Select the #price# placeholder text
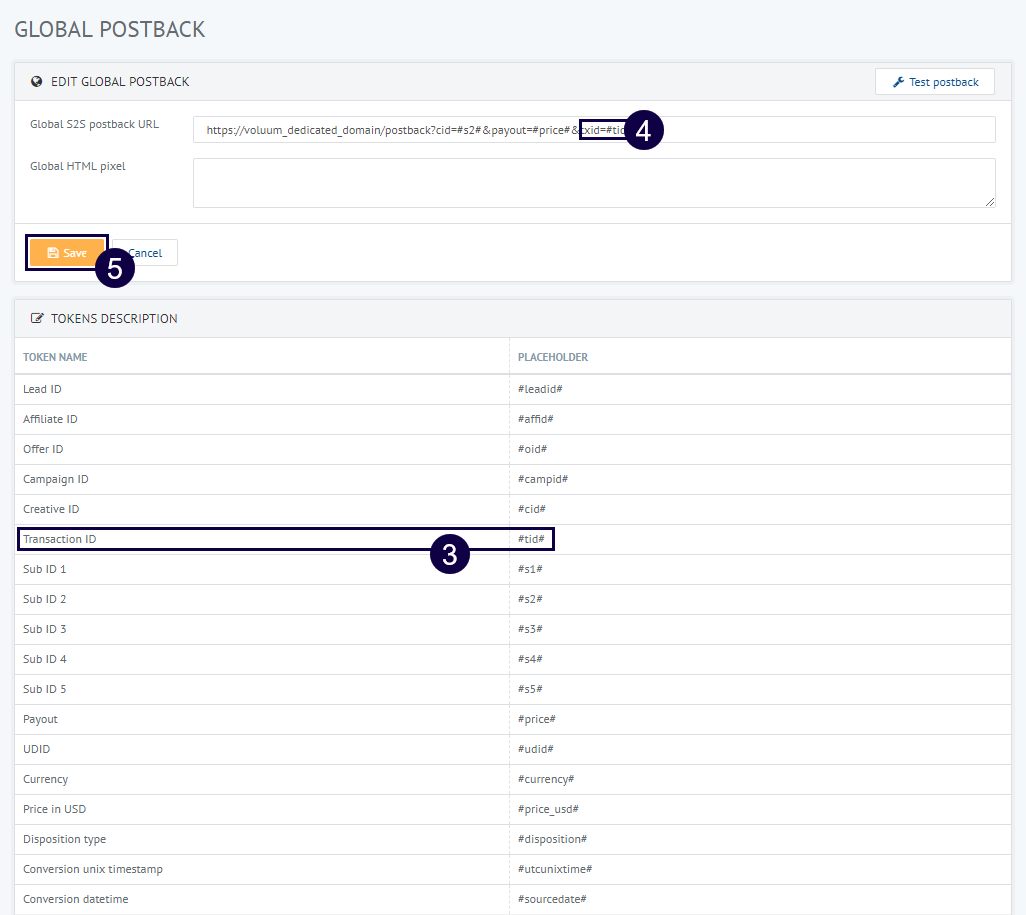This screenshot has width=1026, height=915. (x=536, y=719)
